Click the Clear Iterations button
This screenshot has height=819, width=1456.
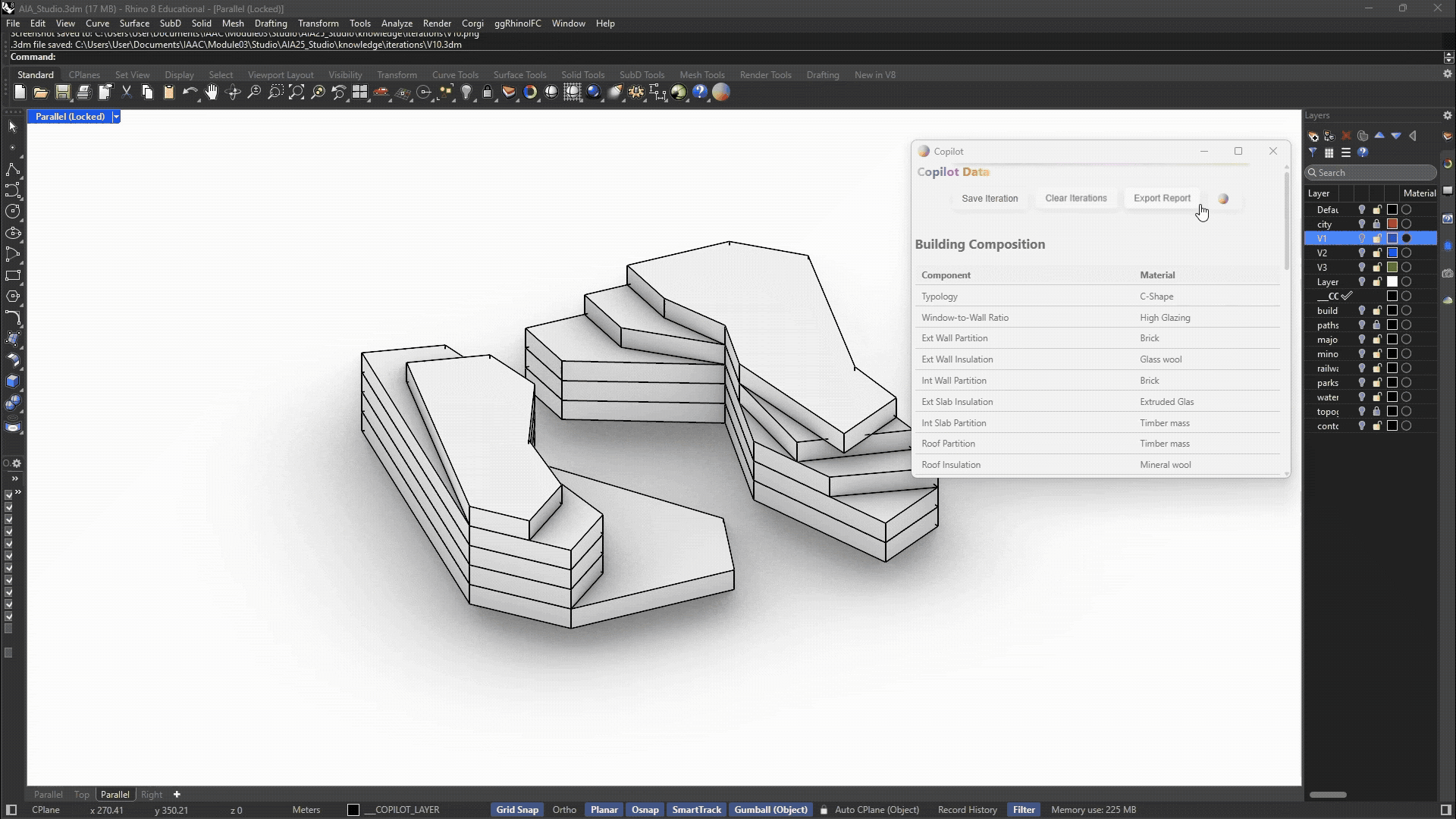point(1076,199)
